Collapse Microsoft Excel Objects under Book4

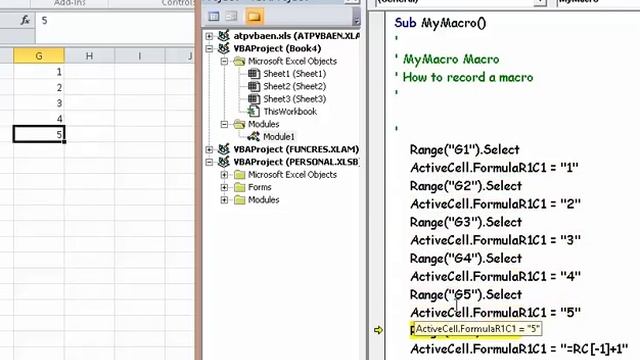pyautogui.click(x=224, y=62)
